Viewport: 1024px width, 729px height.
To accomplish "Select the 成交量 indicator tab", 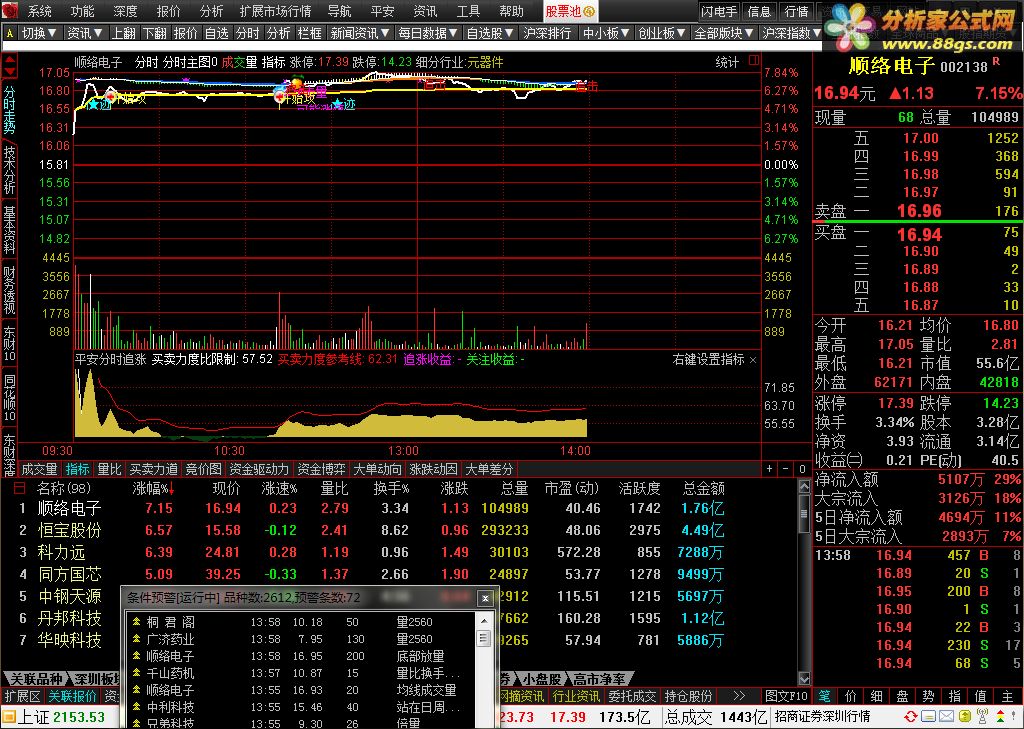I will [40, 469].
